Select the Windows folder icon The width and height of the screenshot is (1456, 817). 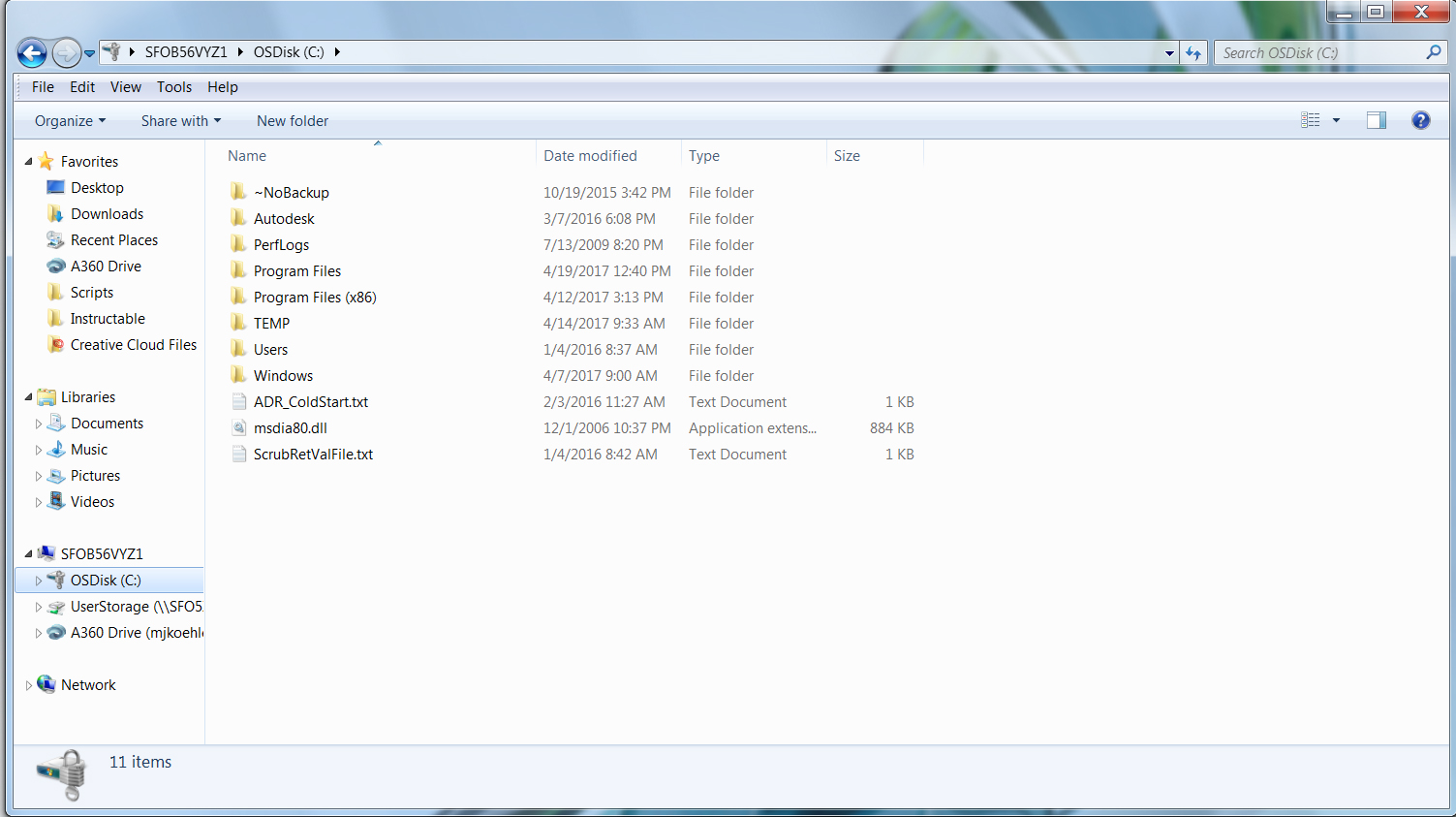click(x=238, y=375)
